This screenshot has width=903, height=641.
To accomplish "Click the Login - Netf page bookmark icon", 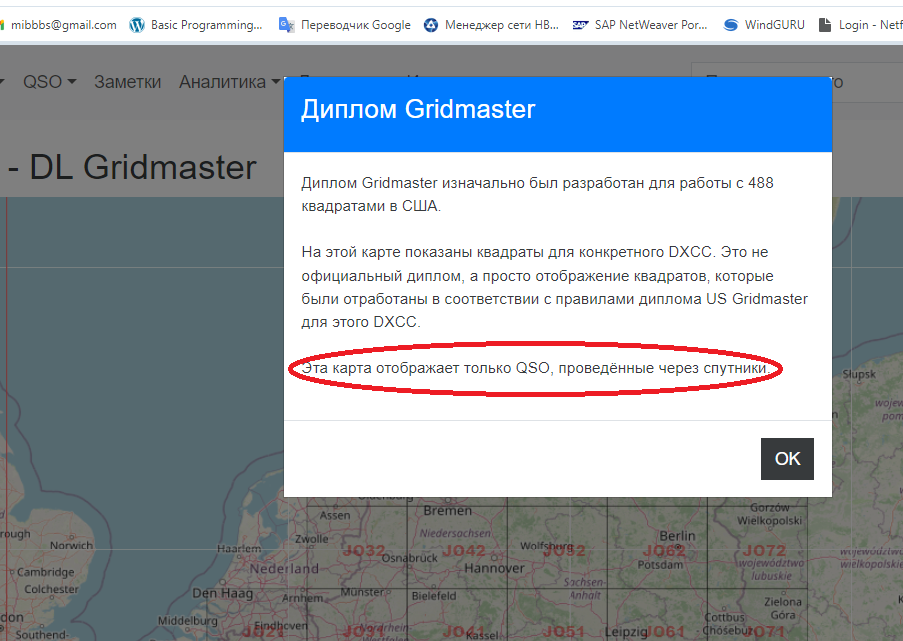I will pos(825,25).
